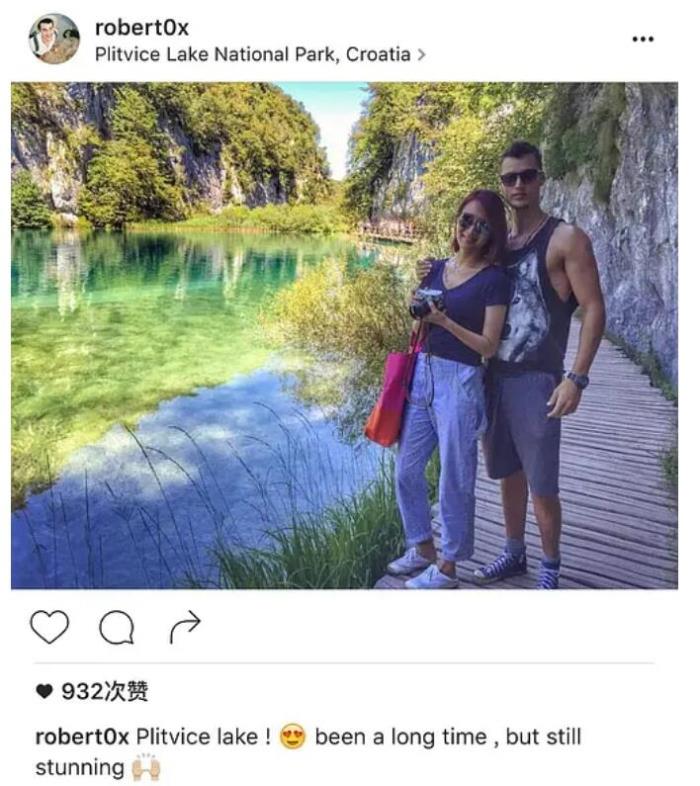This screenshot has height=786, width=700.
Task: Click robert0x username in caption
Action: pos(82,737)
